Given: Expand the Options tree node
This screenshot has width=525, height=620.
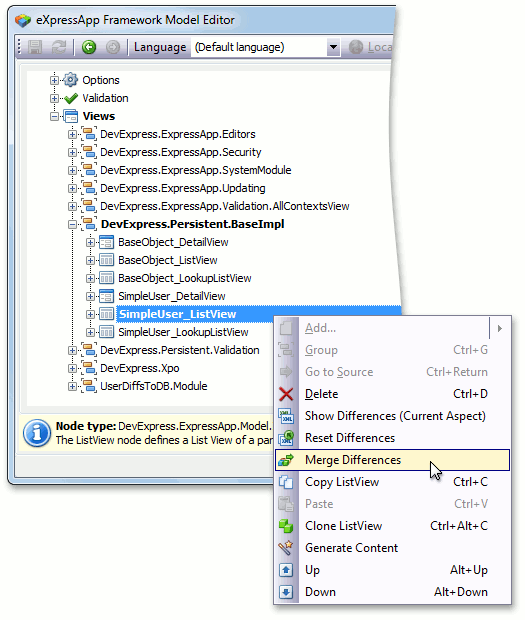Looking at the screenshot, I should [55, 80].
